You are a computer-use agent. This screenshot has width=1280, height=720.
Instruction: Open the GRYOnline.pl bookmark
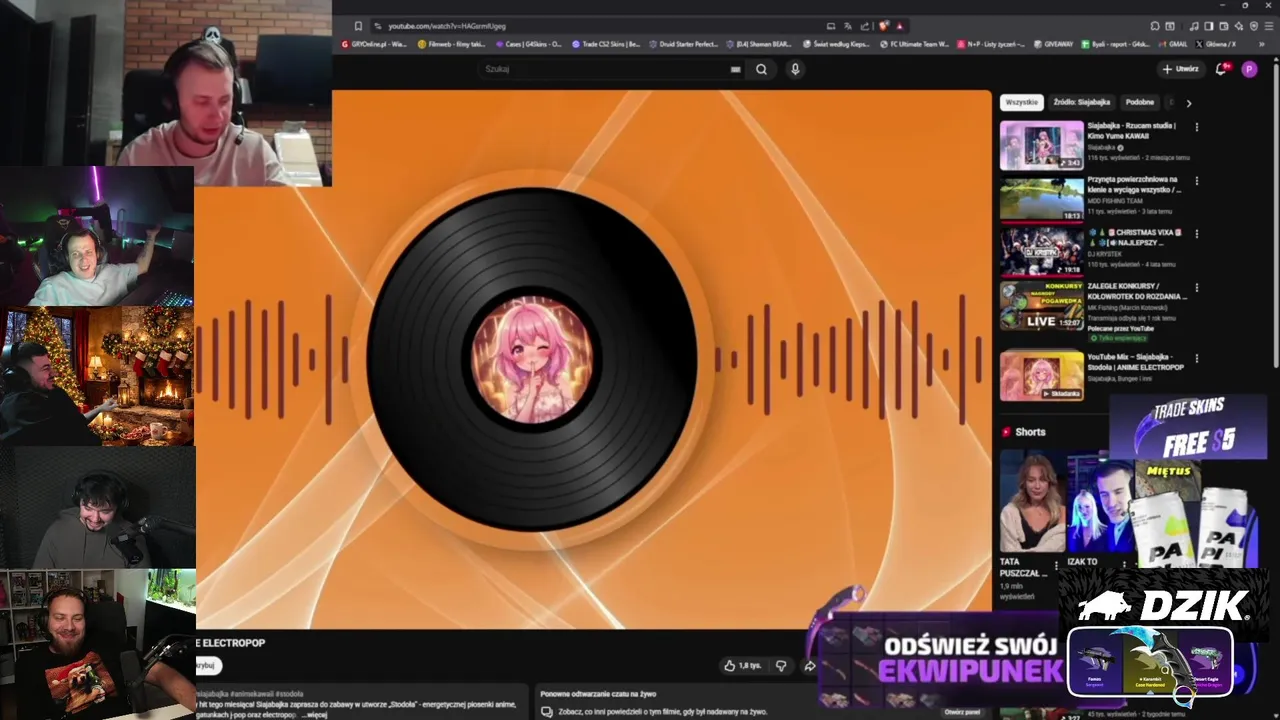tap(374, 44)
